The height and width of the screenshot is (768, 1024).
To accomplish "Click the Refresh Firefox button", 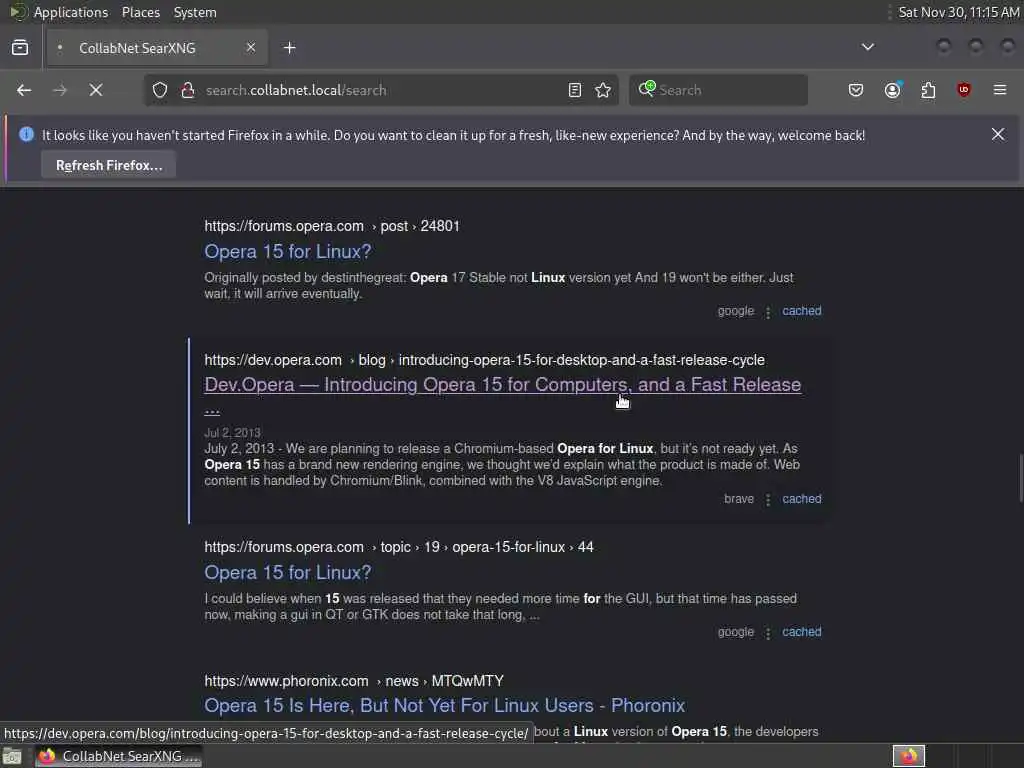I will click(108, 165).
